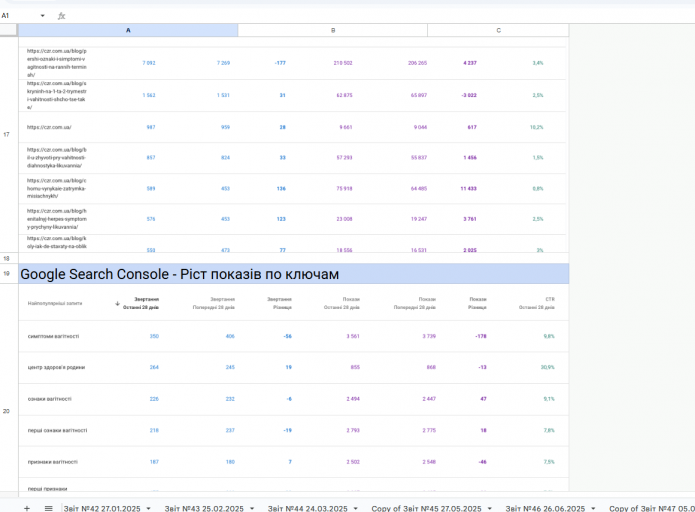Click the formula bar input area
Viewport: 695px width, 512px height.
click(x=381, y=16)
